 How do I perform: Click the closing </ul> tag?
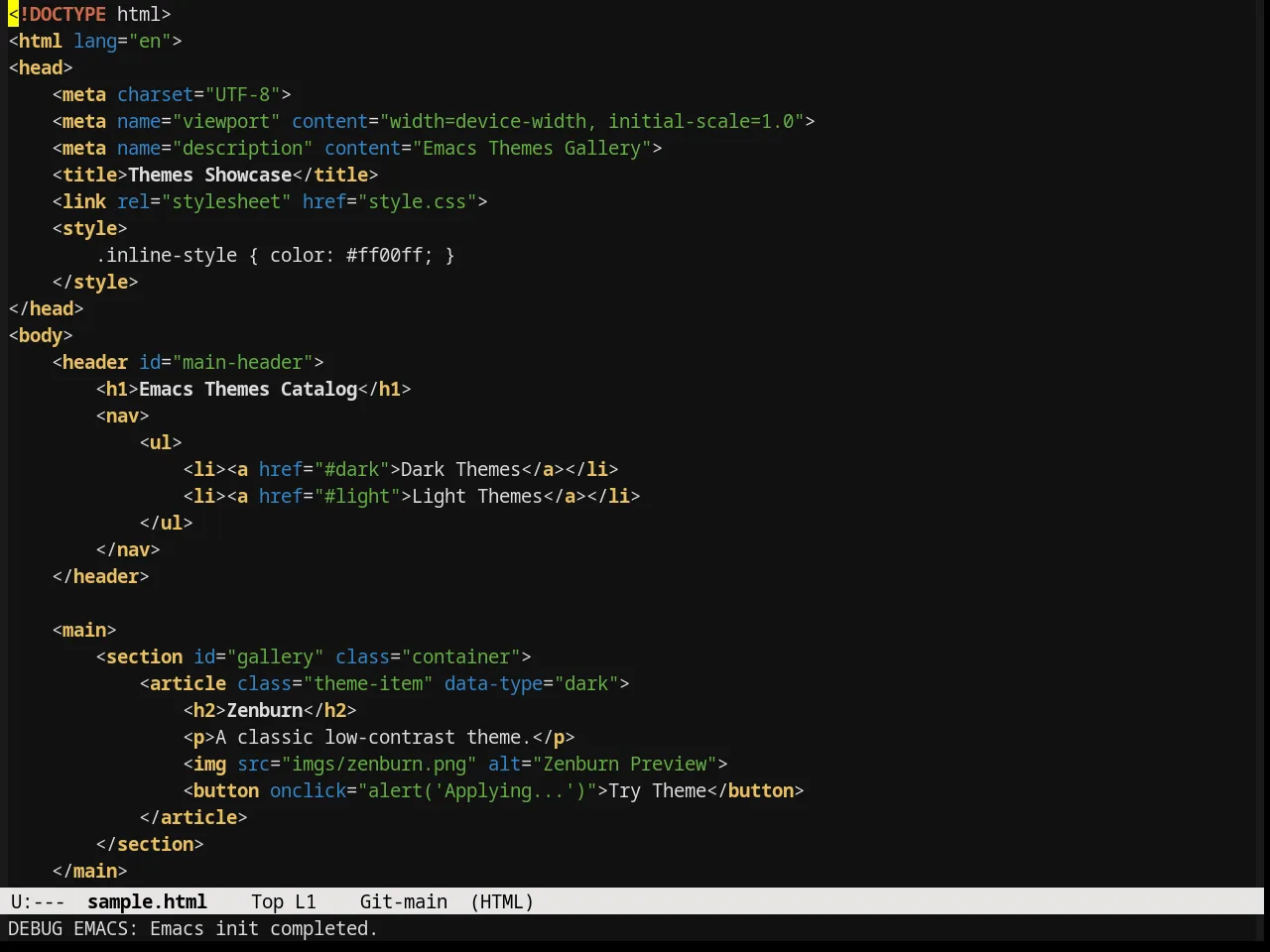coord(167,523)
